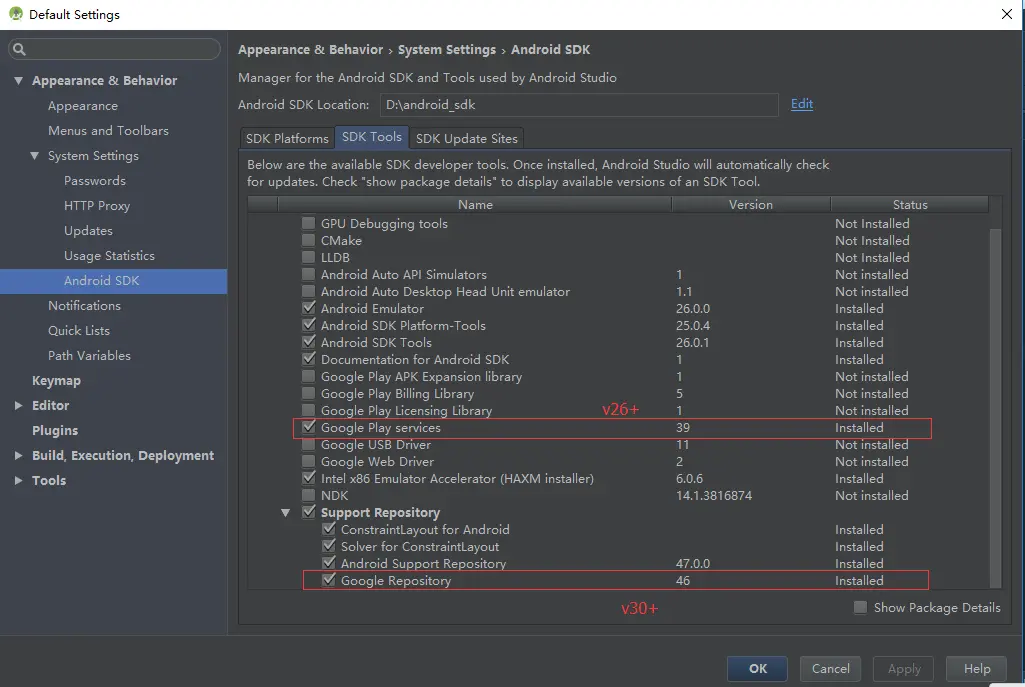Click the Android Studio logo in title bar
This screenshot has width=1025, height=687.
[x=16, y=14]
